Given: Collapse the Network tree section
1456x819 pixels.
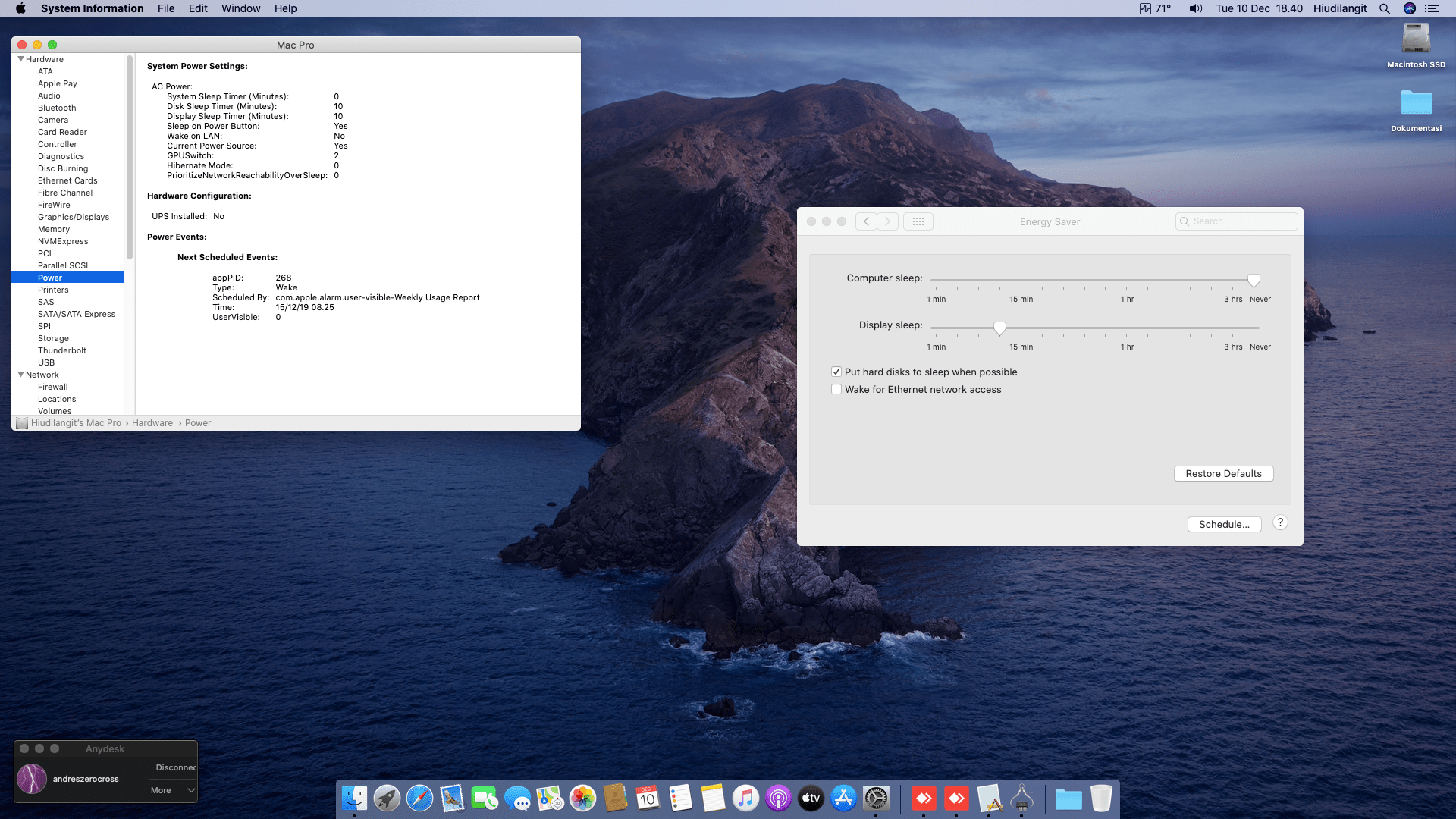Looking at the screenshot, I should click(x=21, y=375).
